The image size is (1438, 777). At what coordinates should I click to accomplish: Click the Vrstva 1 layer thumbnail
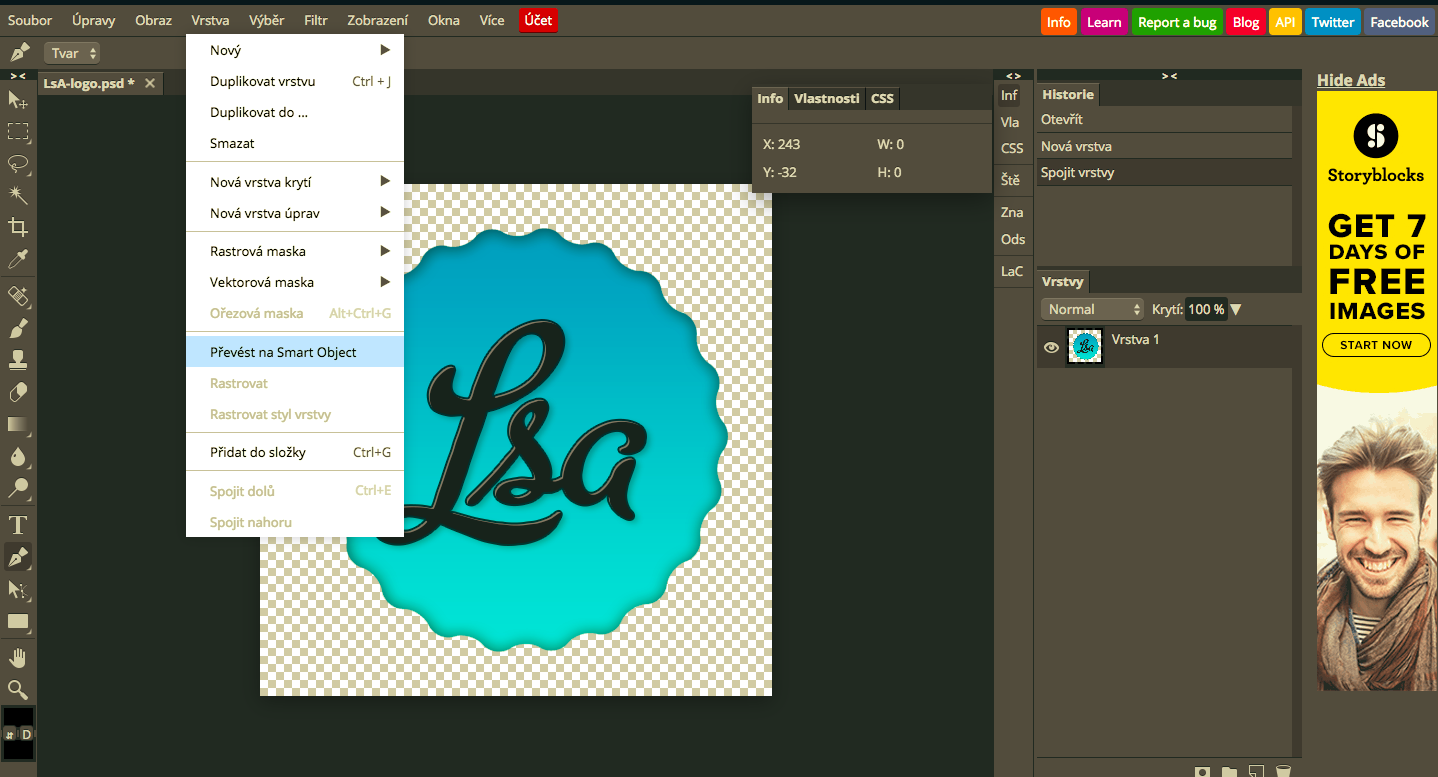(1084, 346)
